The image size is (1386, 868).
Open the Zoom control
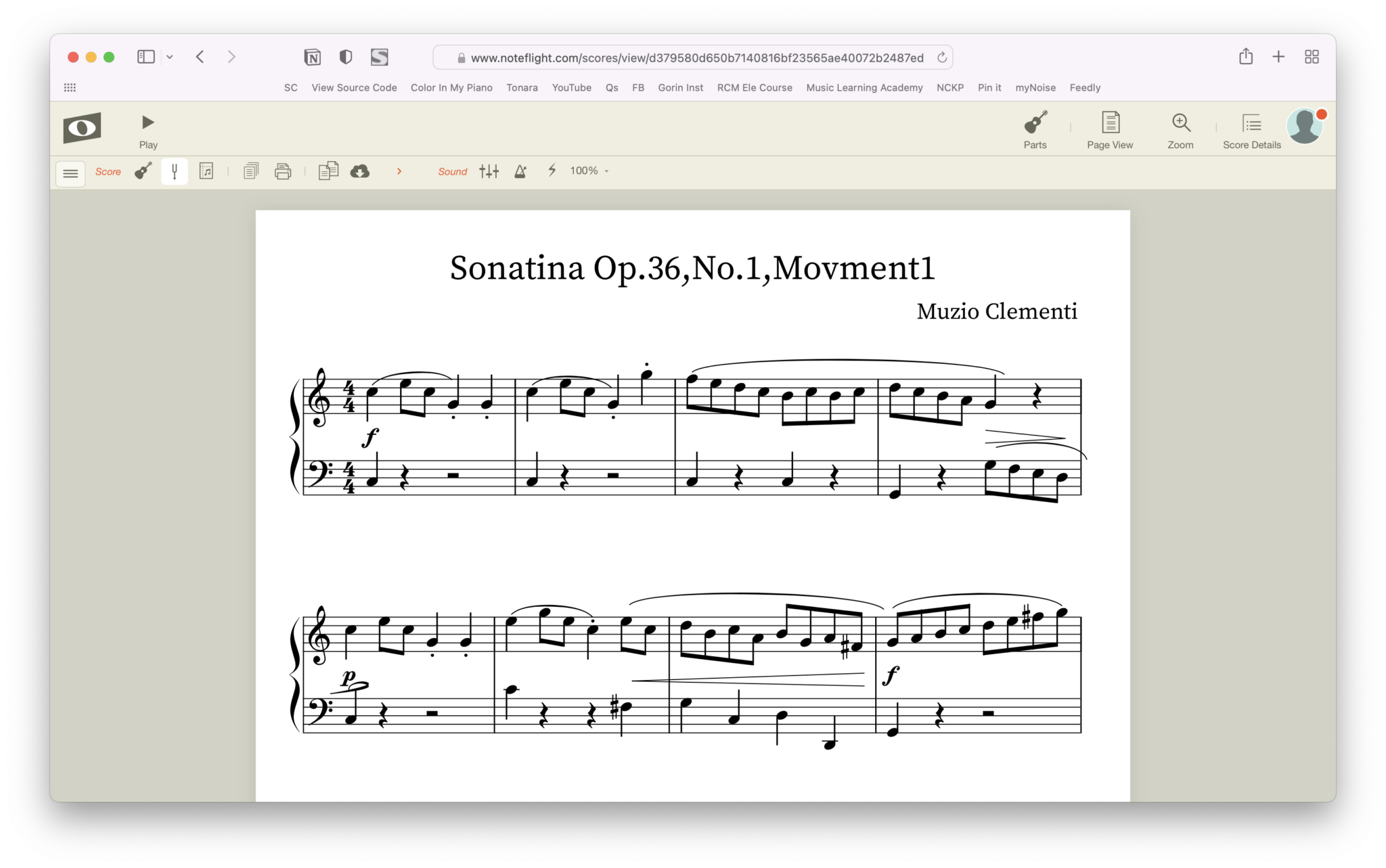click(1180, 130)
